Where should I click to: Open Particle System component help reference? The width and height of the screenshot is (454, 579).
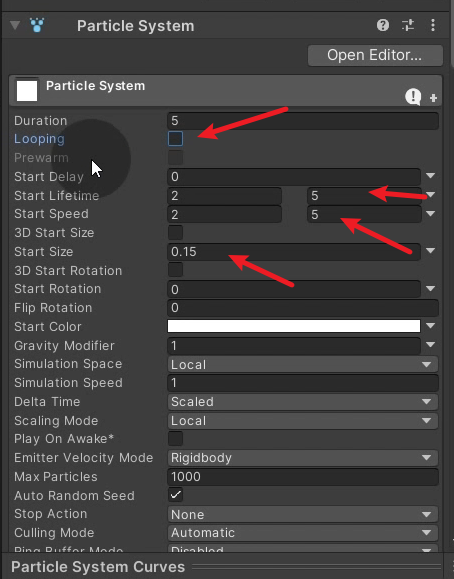click(383, 25)
